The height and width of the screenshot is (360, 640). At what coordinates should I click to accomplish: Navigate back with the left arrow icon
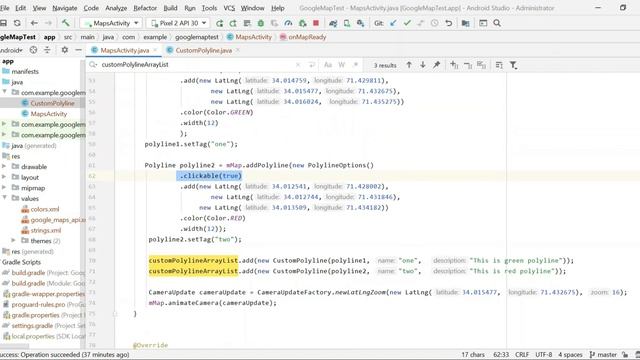[x=34, y=23]
